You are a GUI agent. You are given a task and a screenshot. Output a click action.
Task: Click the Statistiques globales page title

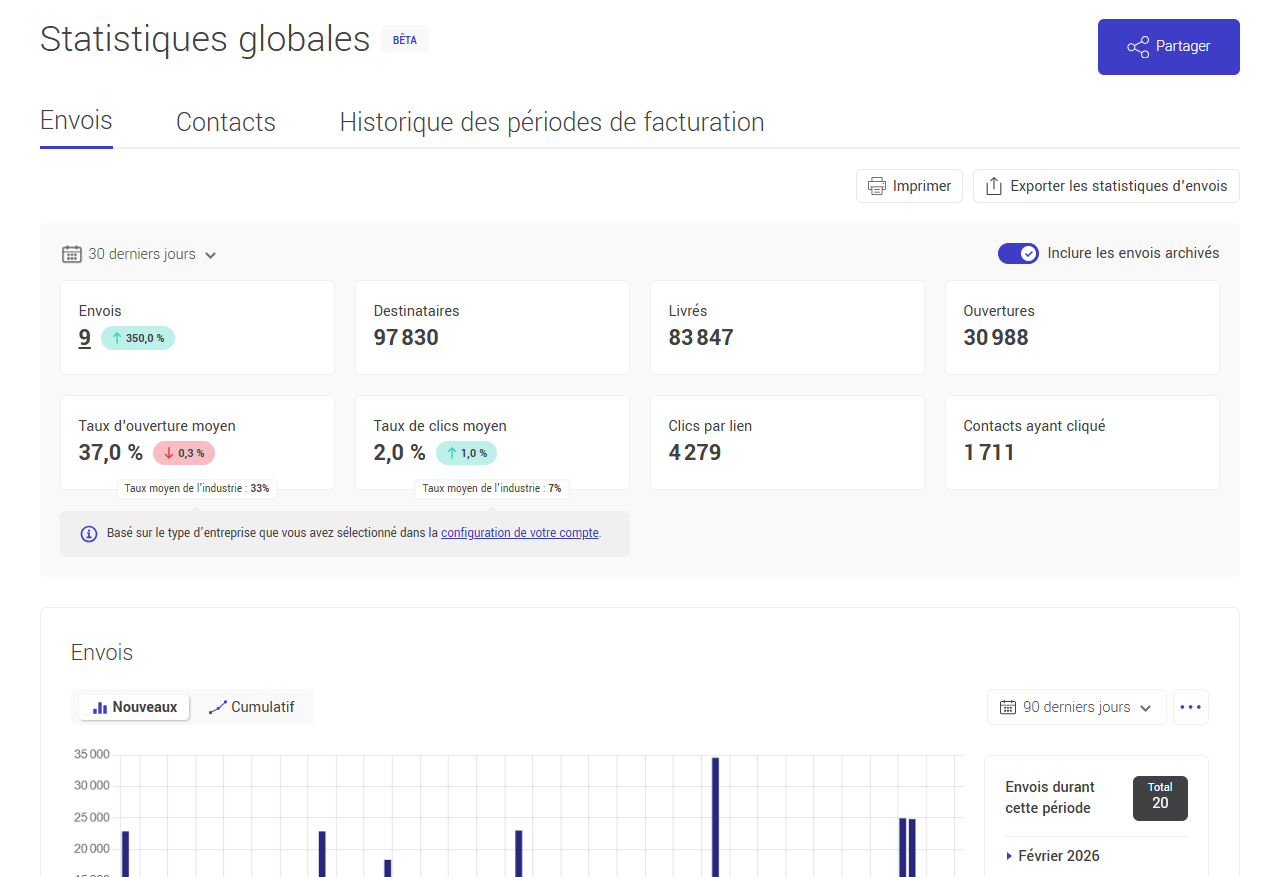click(205, 39)
